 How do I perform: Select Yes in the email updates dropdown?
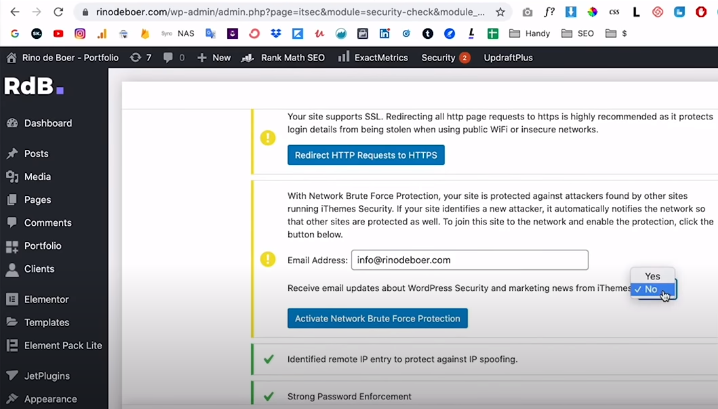(652, 276)
